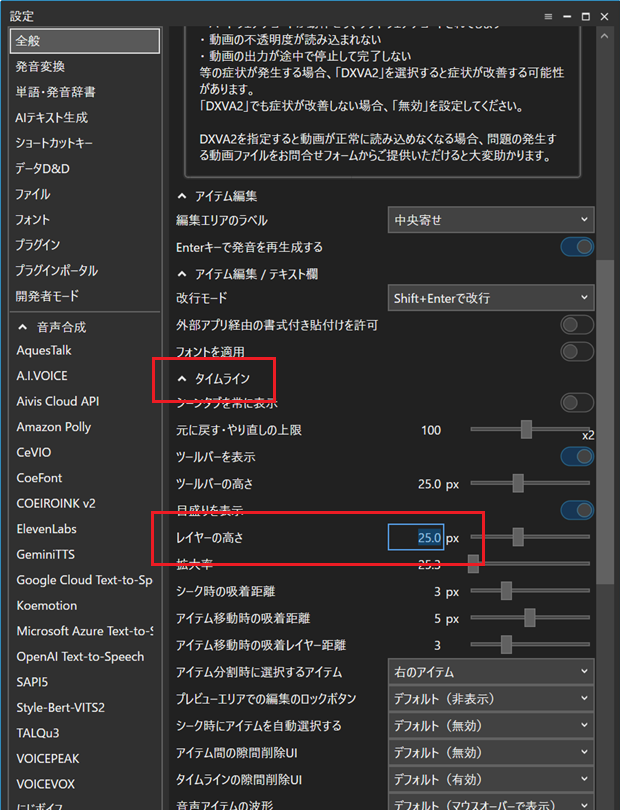Go to プラグインポータル in sidebar
This screenshot has height=810, width=620.
coord(57,271)
